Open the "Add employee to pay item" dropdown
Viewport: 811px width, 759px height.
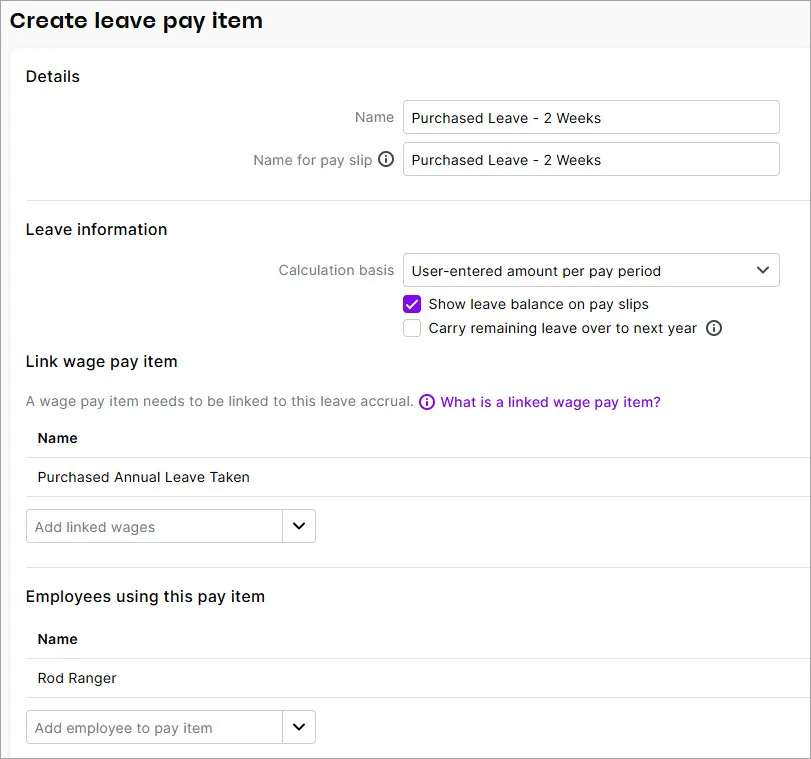299,727
